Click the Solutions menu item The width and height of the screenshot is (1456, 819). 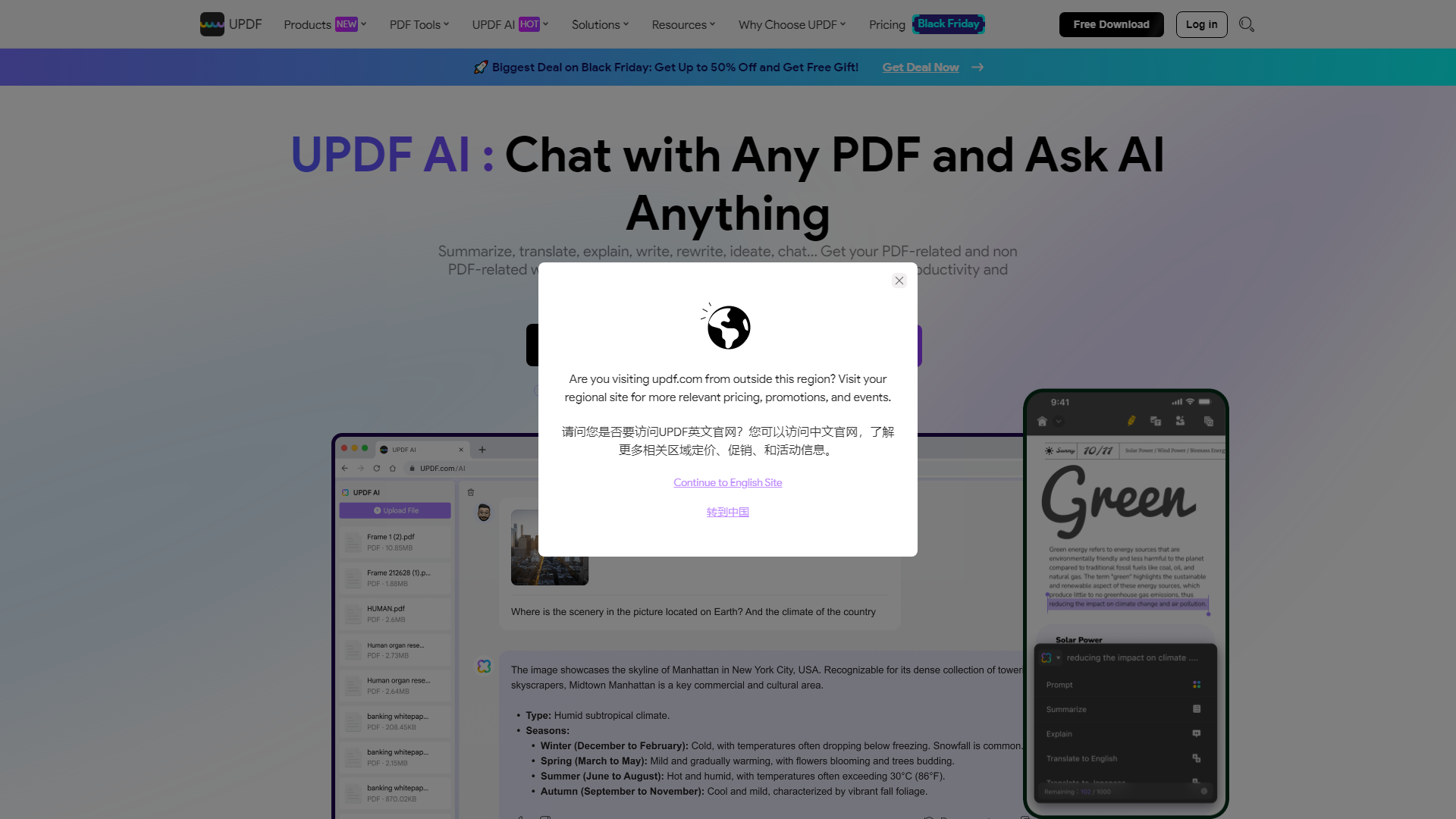click(596, 24)
